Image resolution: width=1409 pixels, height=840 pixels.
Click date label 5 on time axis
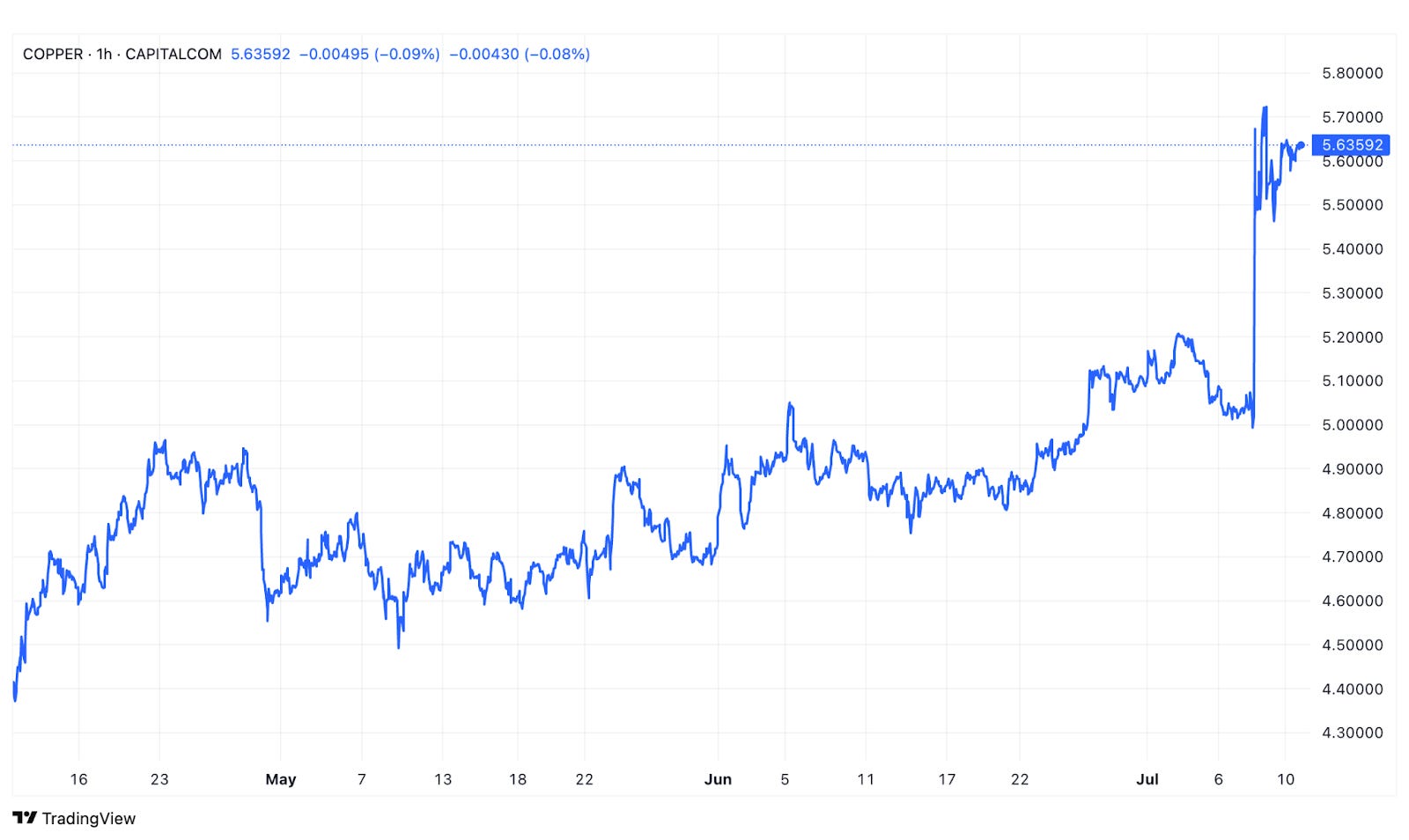point(785,780)
